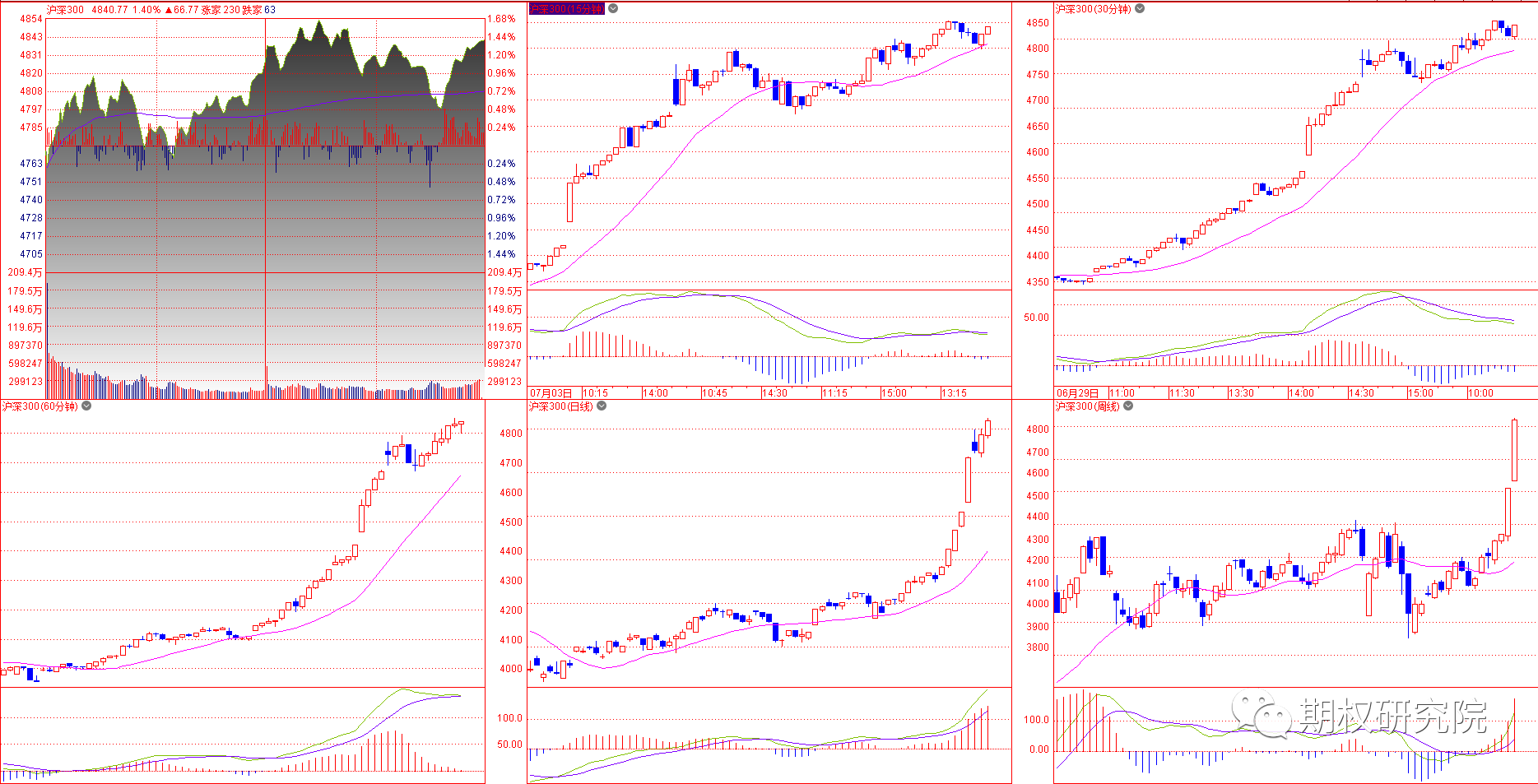The height and width of the screenshot is (784, 1538).
Task: Click the ▲66.77 point change value
Action: tap(182, 10)
